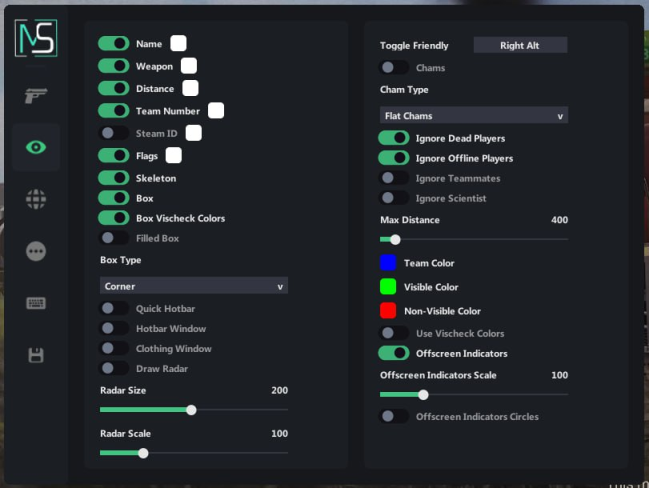Click the white color swatch beside Name

pos(178,43)
